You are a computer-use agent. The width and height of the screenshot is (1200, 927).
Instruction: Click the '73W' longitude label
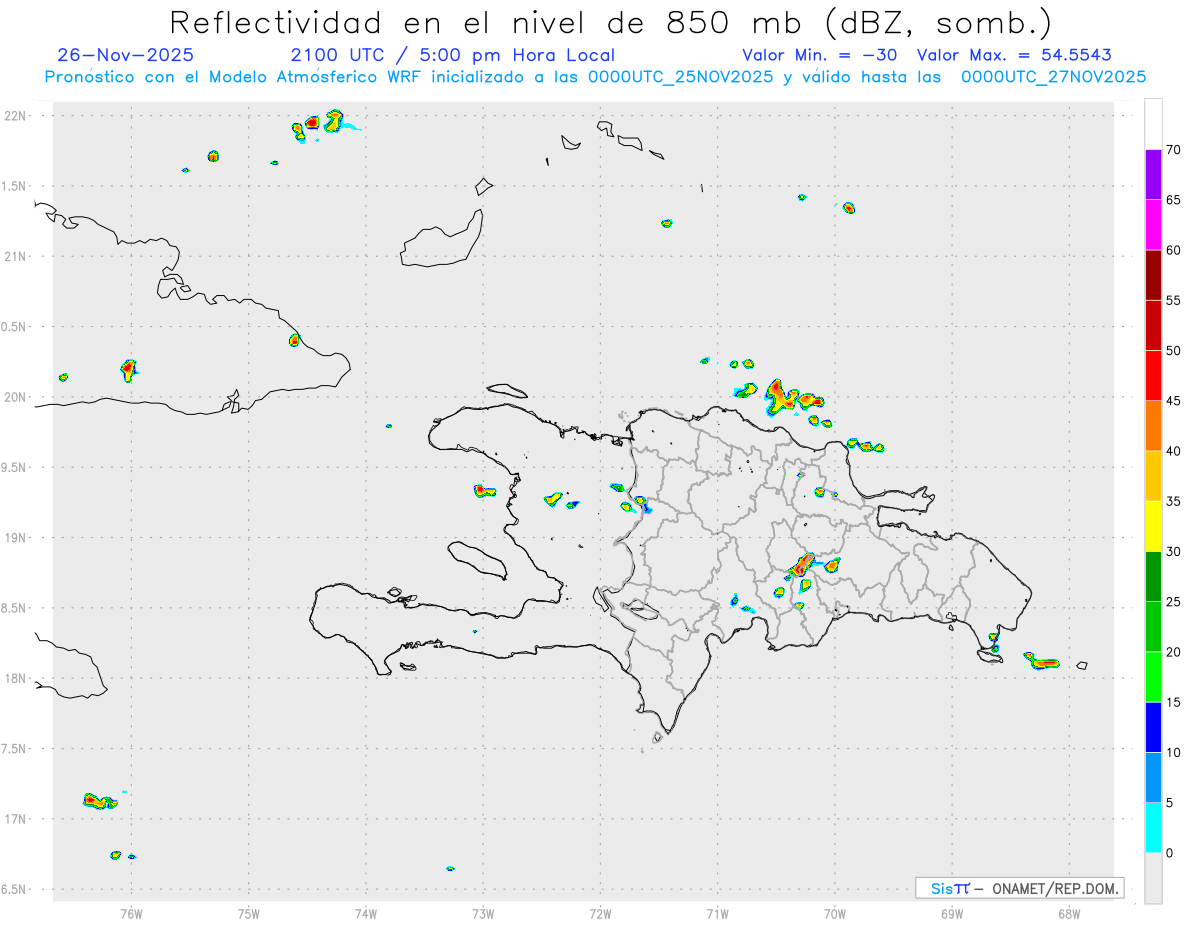(482, 913)
